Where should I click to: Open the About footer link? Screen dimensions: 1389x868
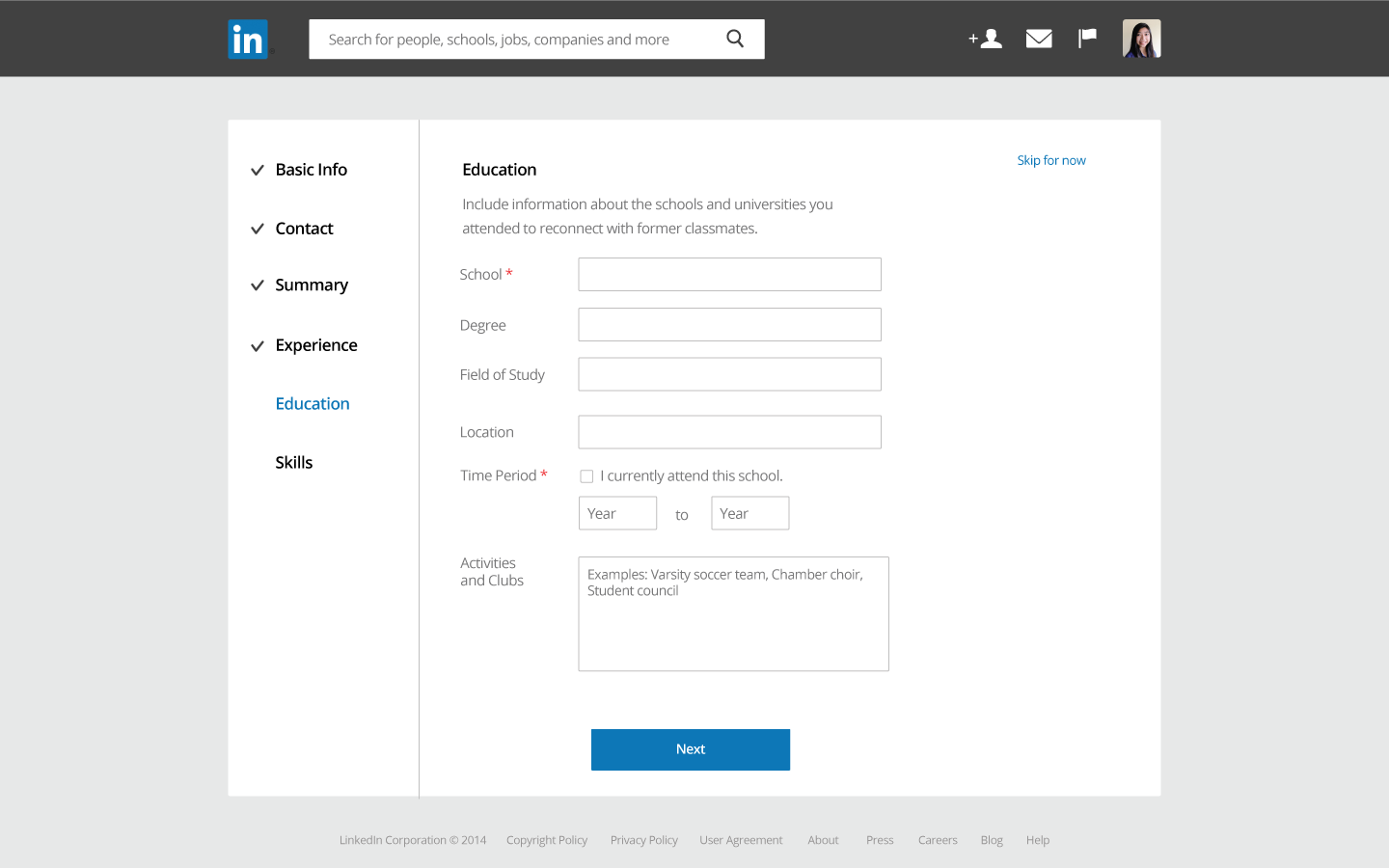tap(823, 840)
